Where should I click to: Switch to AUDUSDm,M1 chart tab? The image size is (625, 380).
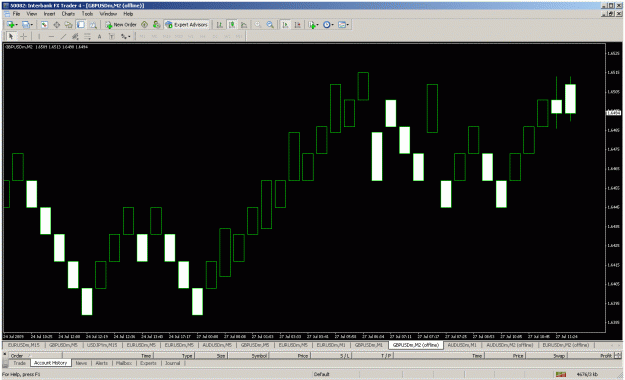[x=462, y=345]
